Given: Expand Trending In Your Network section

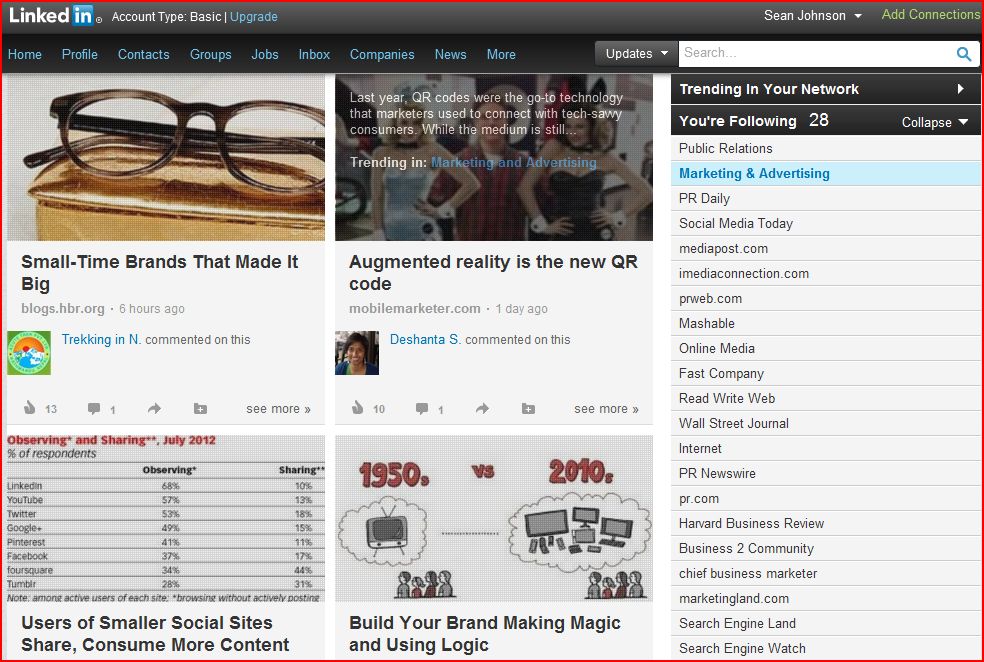Looking at the screenshot, I should (x=825, y=89).
